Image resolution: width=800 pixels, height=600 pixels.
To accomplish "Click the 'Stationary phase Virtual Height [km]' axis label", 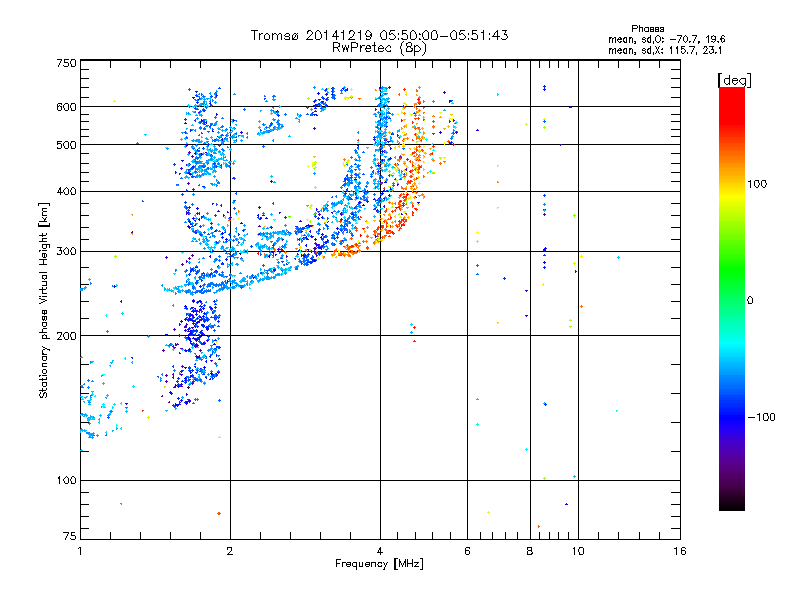I will [44, 301].
